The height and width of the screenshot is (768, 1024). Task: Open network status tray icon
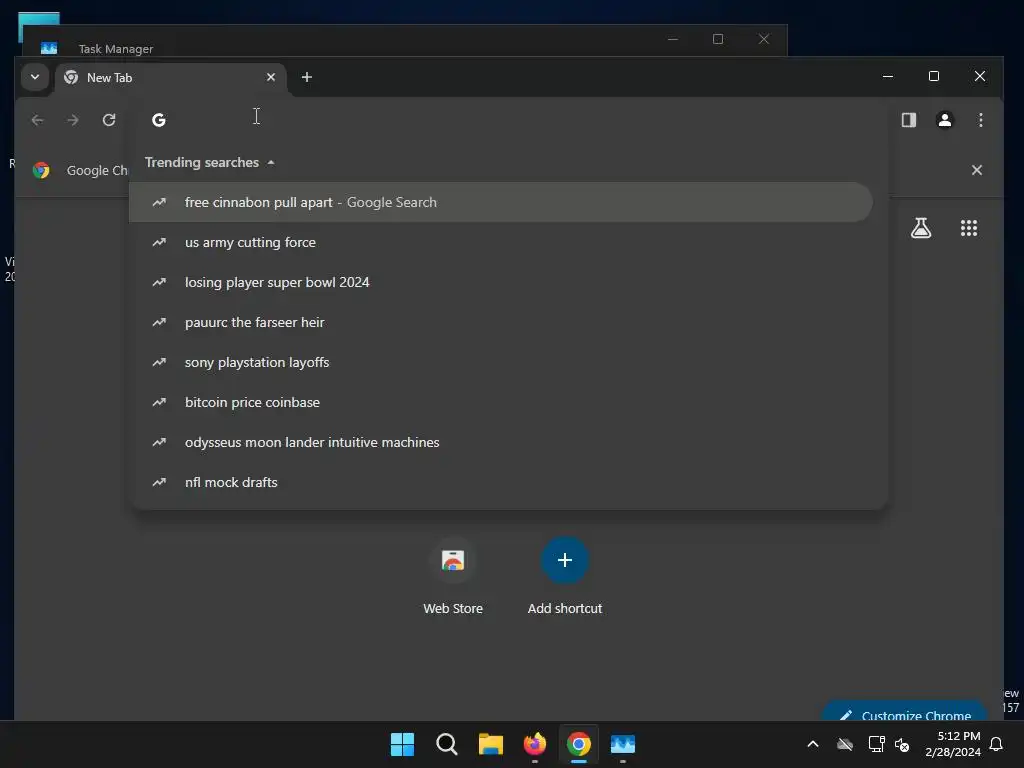[x=876, y=744]
